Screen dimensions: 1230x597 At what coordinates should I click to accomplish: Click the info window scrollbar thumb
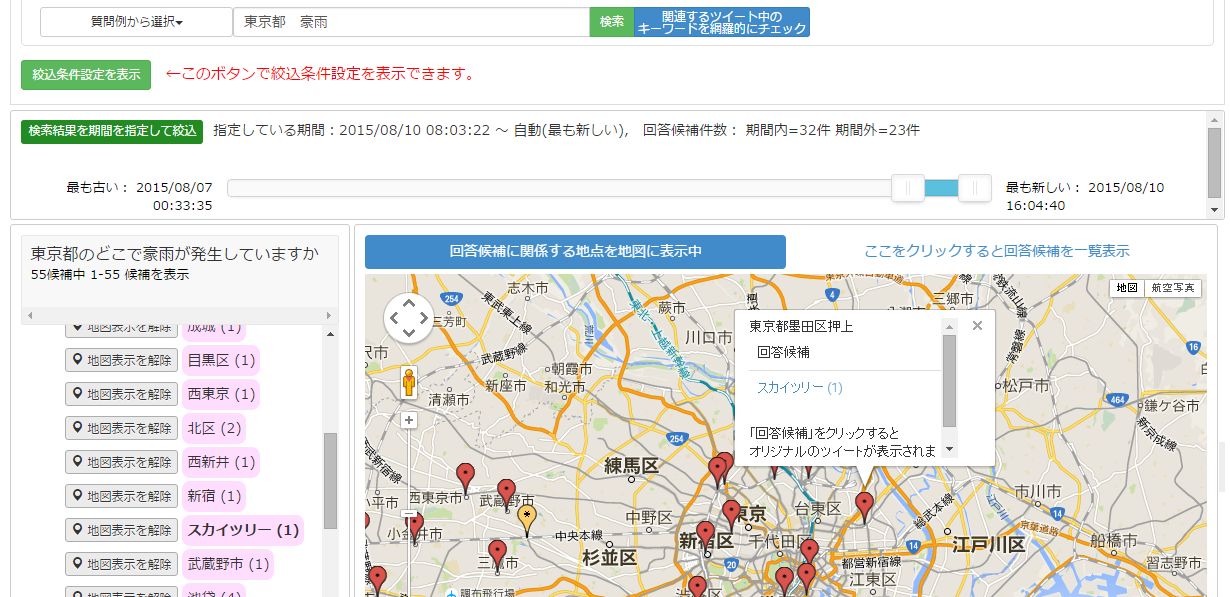click(949, 381)
